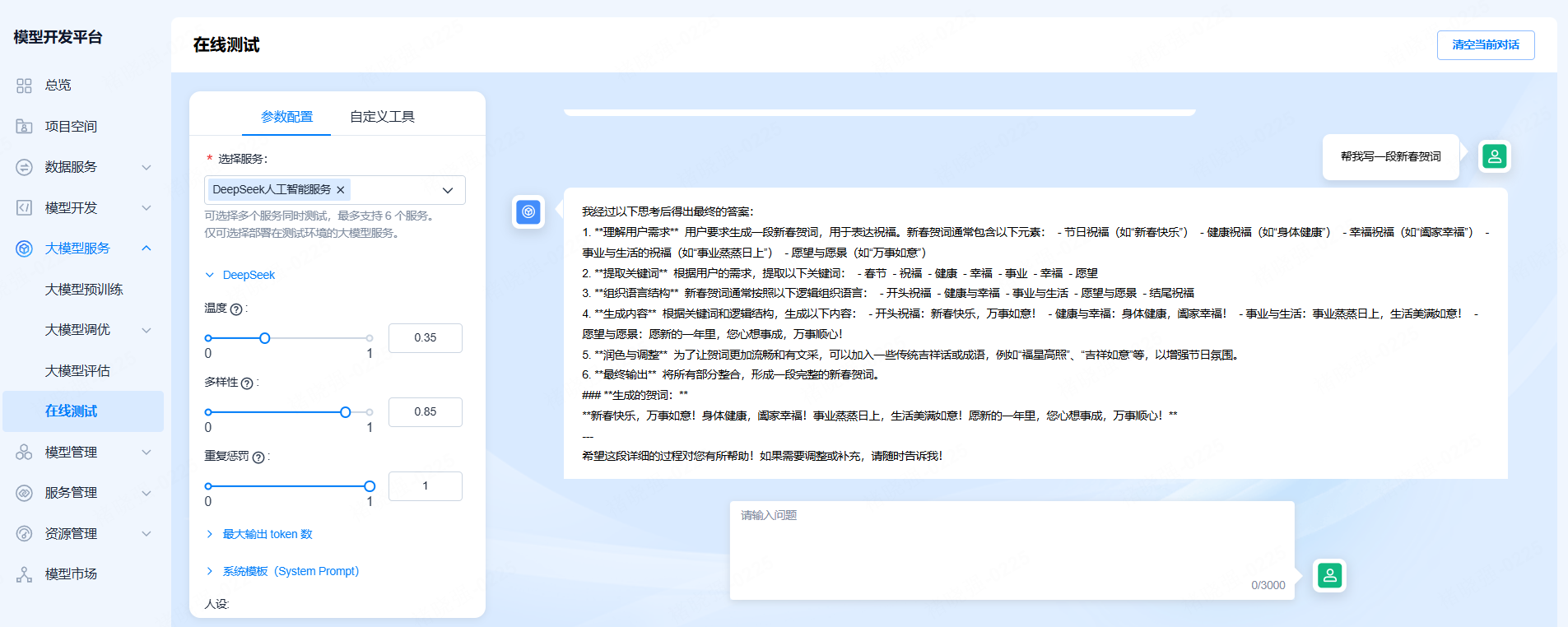Remove the DeepSeek人工智能服务 tag

pos(341,190)
